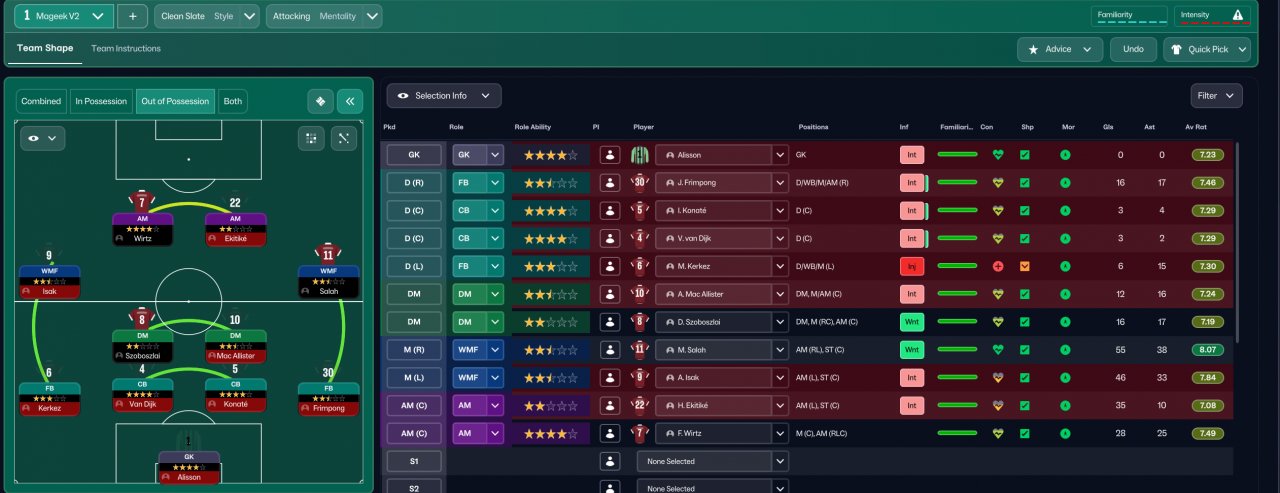The width and height of the screenshot is (1280, 493).
Task: Click familiarity bar for F. Wirtz
Action: click(957, 434)
